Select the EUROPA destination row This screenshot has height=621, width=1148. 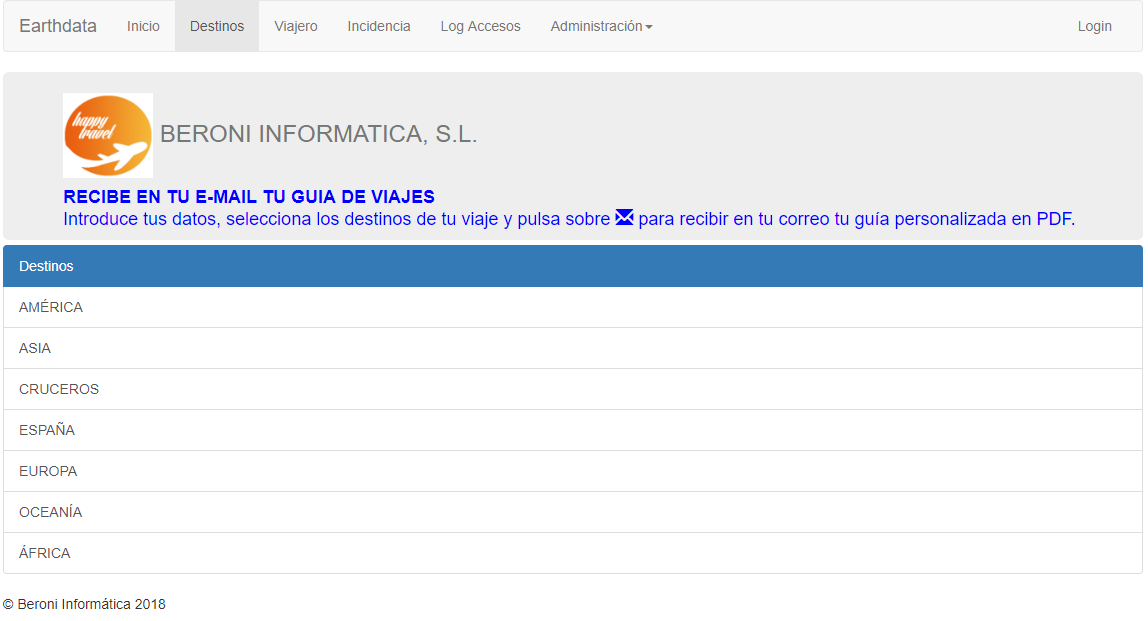[x=48, y=471]
